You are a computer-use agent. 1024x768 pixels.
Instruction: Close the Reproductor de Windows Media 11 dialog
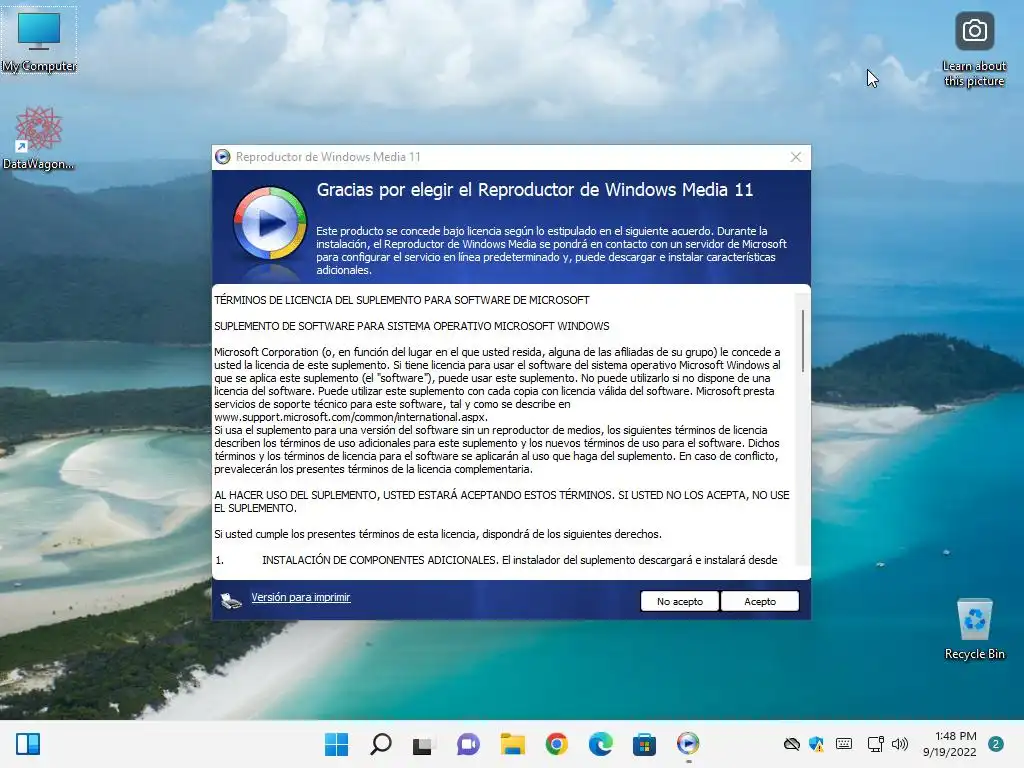point(795,157)
